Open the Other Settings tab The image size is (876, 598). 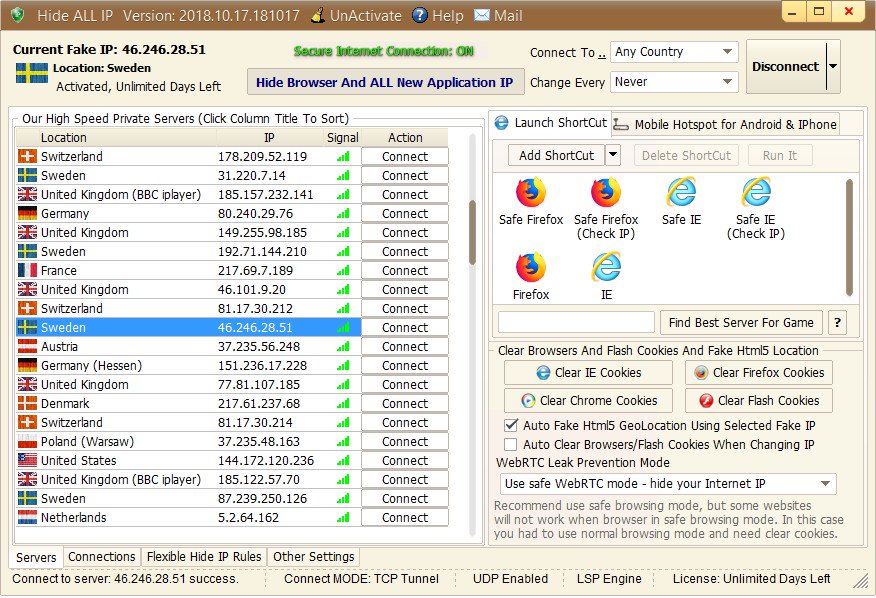[313, 557]
